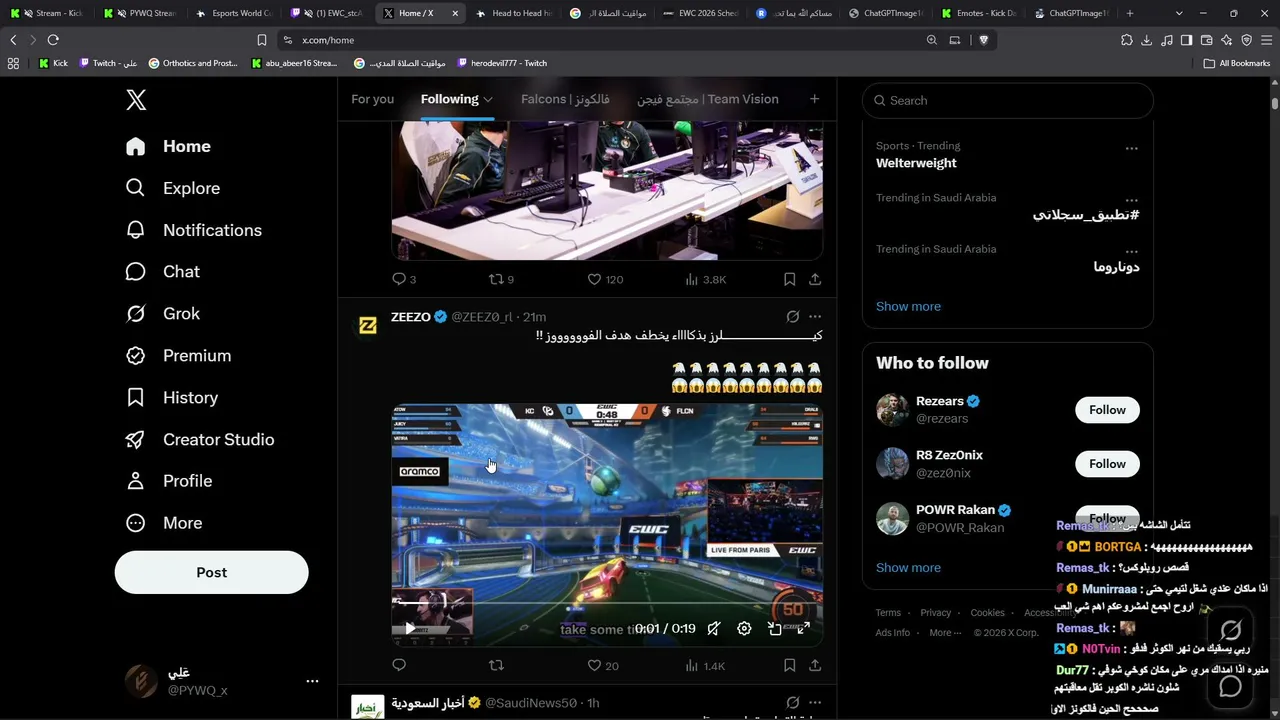
Task: Click the page vertical scrollbar
Action: [1275, 103]
